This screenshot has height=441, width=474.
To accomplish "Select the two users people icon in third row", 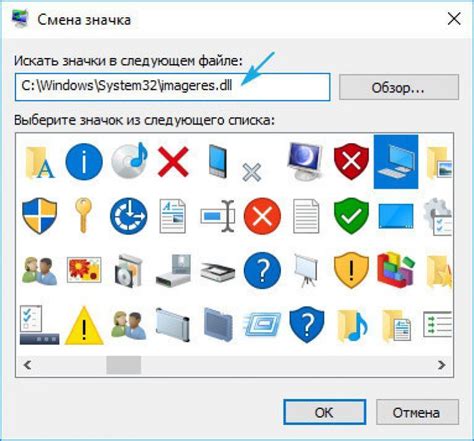I will (x=39, y=270).
